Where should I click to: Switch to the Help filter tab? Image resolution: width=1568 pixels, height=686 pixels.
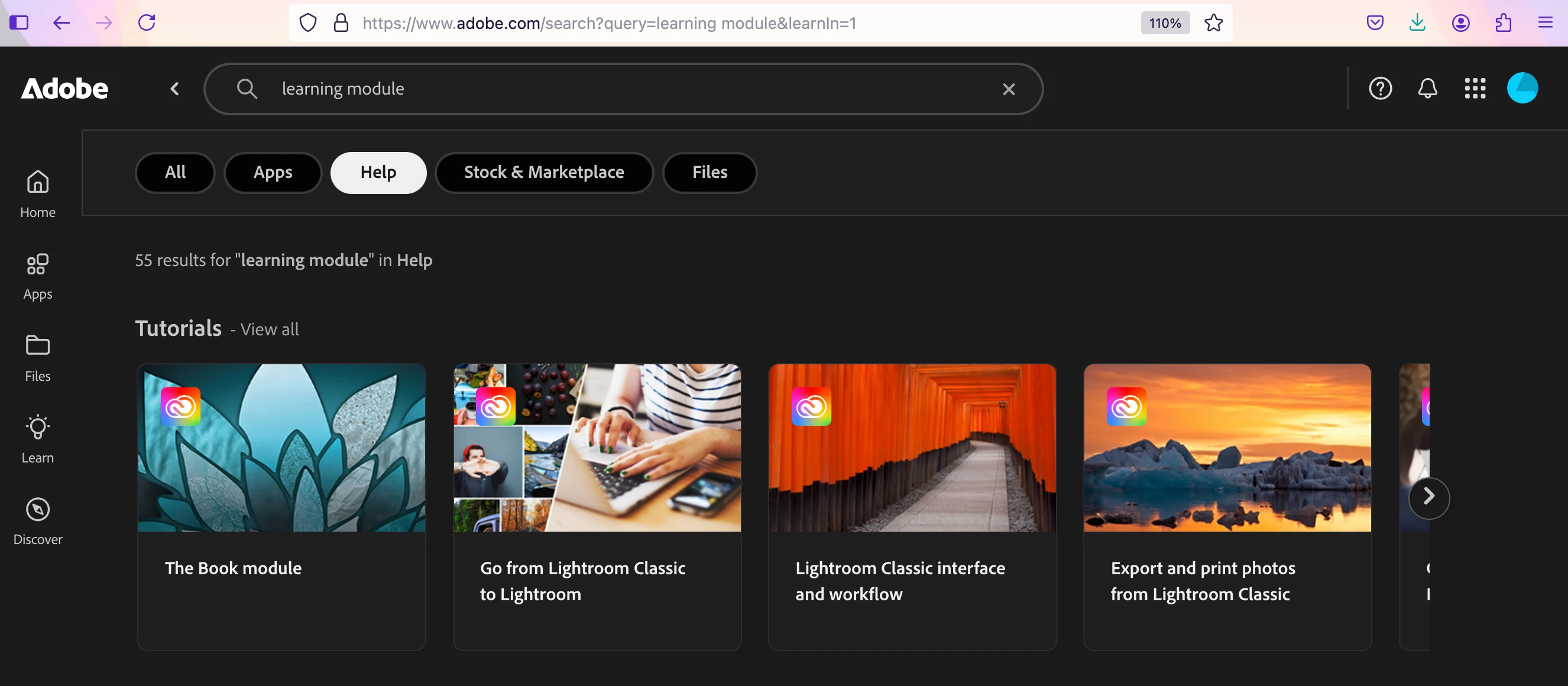click(378, 172)
